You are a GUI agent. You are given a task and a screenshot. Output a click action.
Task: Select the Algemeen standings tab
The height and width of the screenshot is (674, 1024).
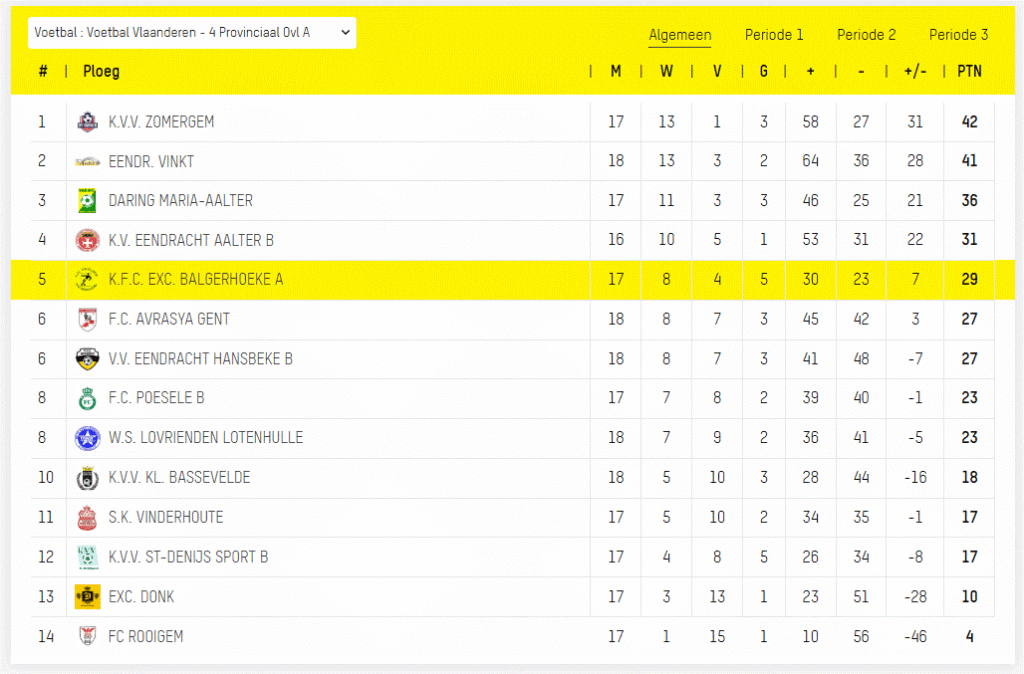coord(680,35)
